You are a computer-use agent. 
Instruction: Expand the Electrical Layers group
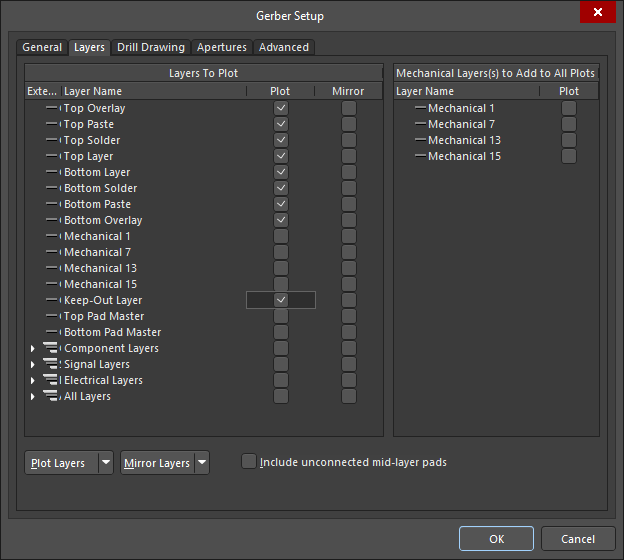[x=33, y=380]
